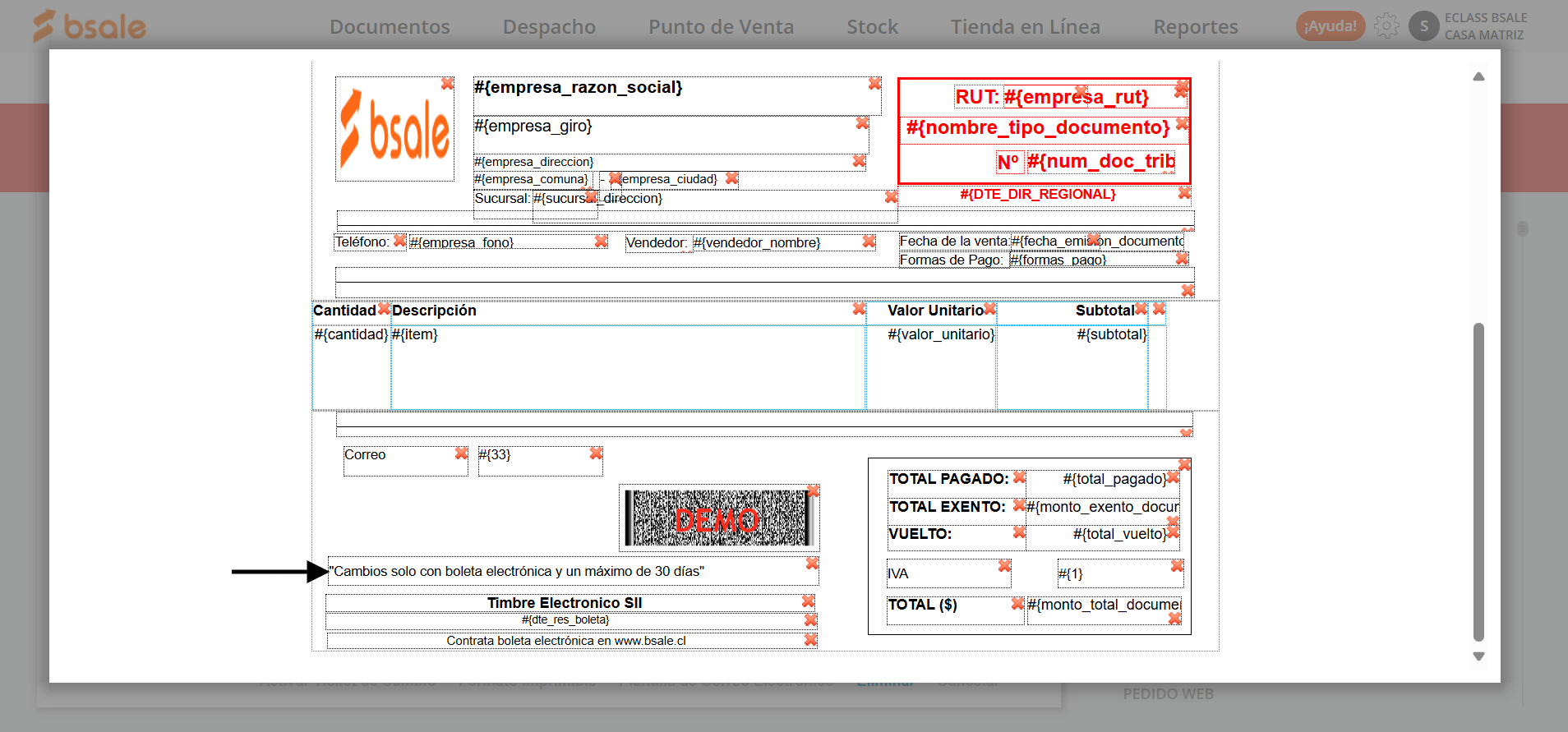Delete the Correo label field

[461, 453]
